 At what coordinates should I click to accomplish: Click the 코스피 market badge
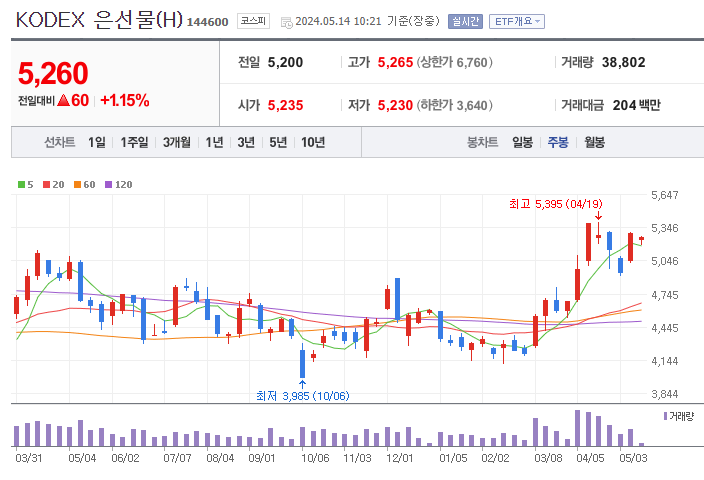pyautogui.click(x=253, y=21)
